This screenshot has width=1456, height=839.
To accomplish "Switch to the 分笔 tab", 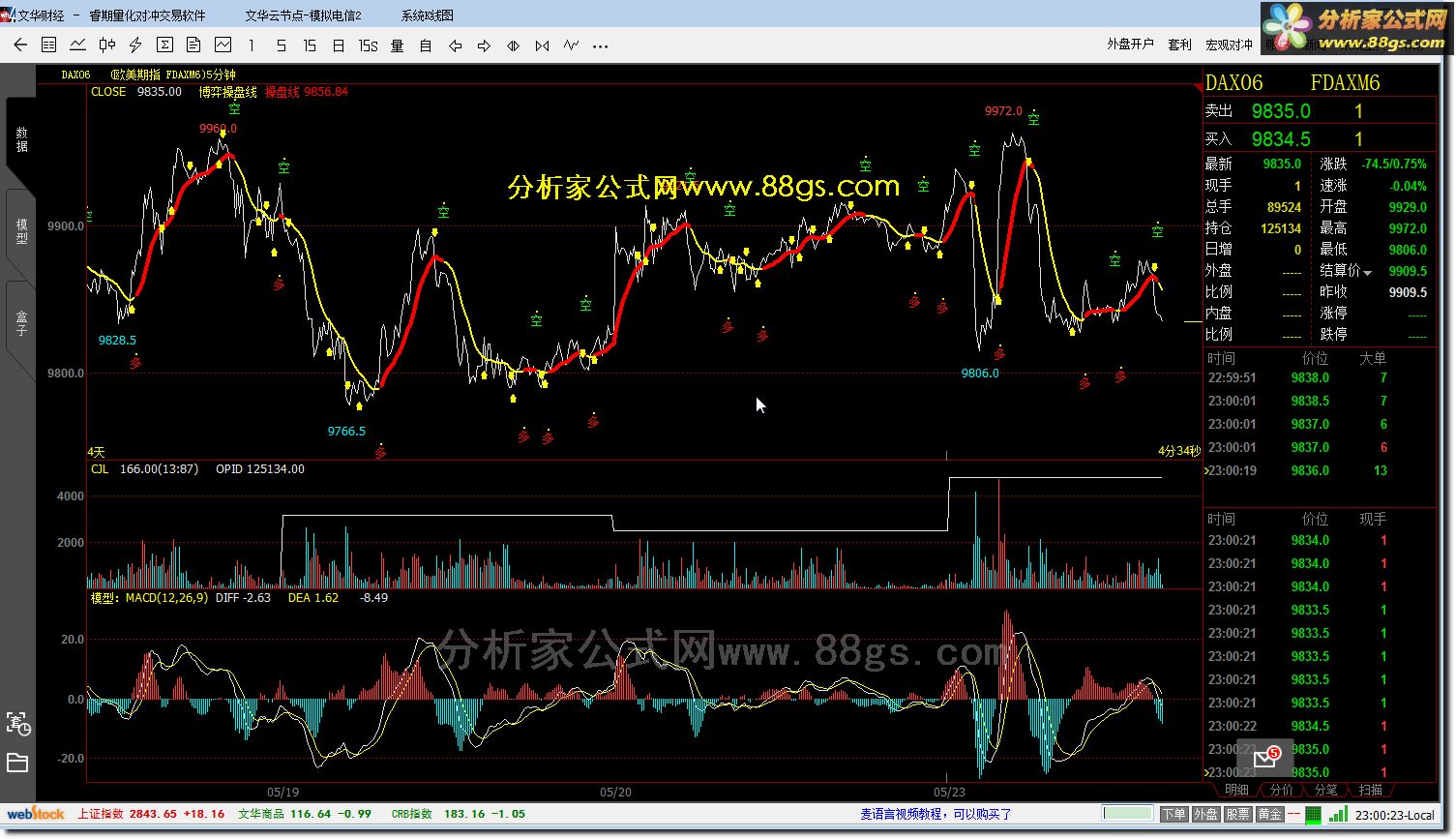I will [1325, 790].
